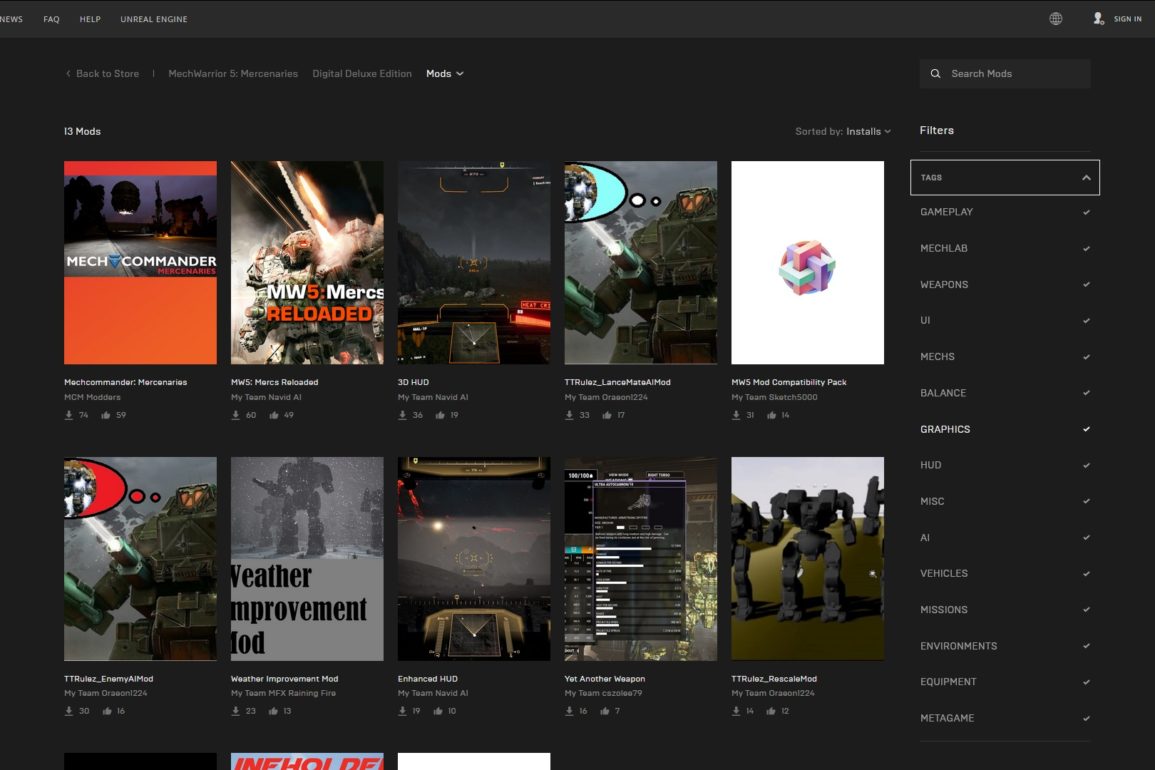This screenshot has width=1155, height=770.
Task: Open TTRulez_LanceMateAIMod title link
Action: tap(617, 382)
